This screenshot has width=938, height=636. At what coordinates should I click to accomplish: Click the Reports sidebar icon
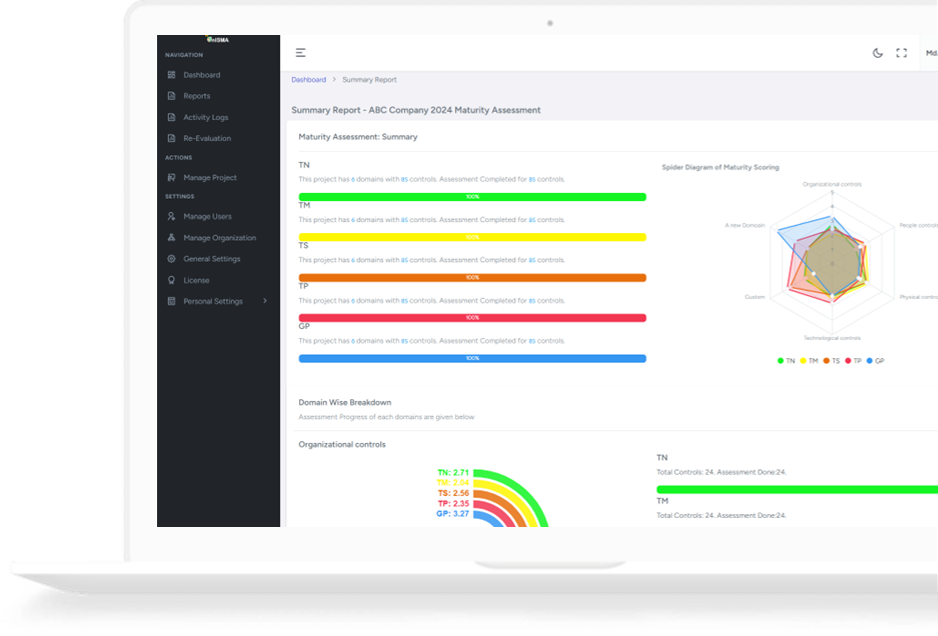(172, 96)
